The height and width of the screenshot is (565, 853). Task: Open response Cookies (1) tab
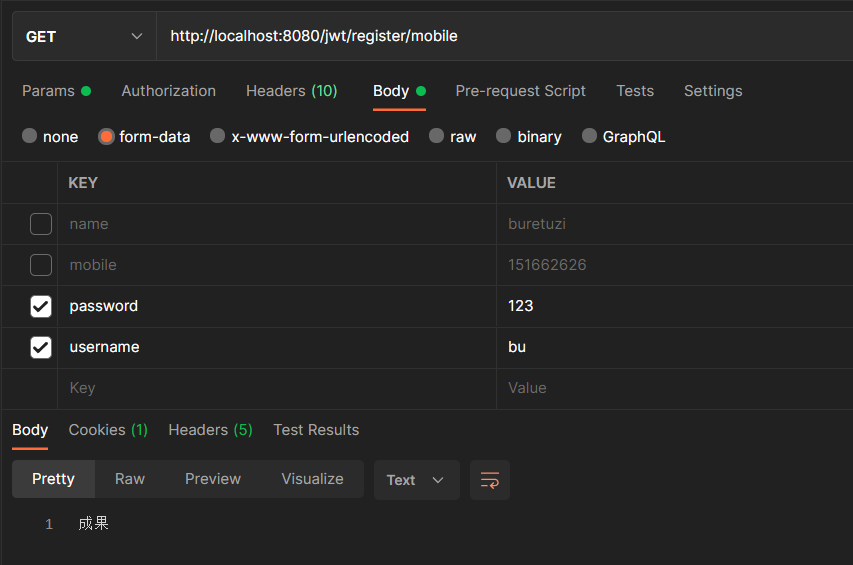(x=108, y=430)
